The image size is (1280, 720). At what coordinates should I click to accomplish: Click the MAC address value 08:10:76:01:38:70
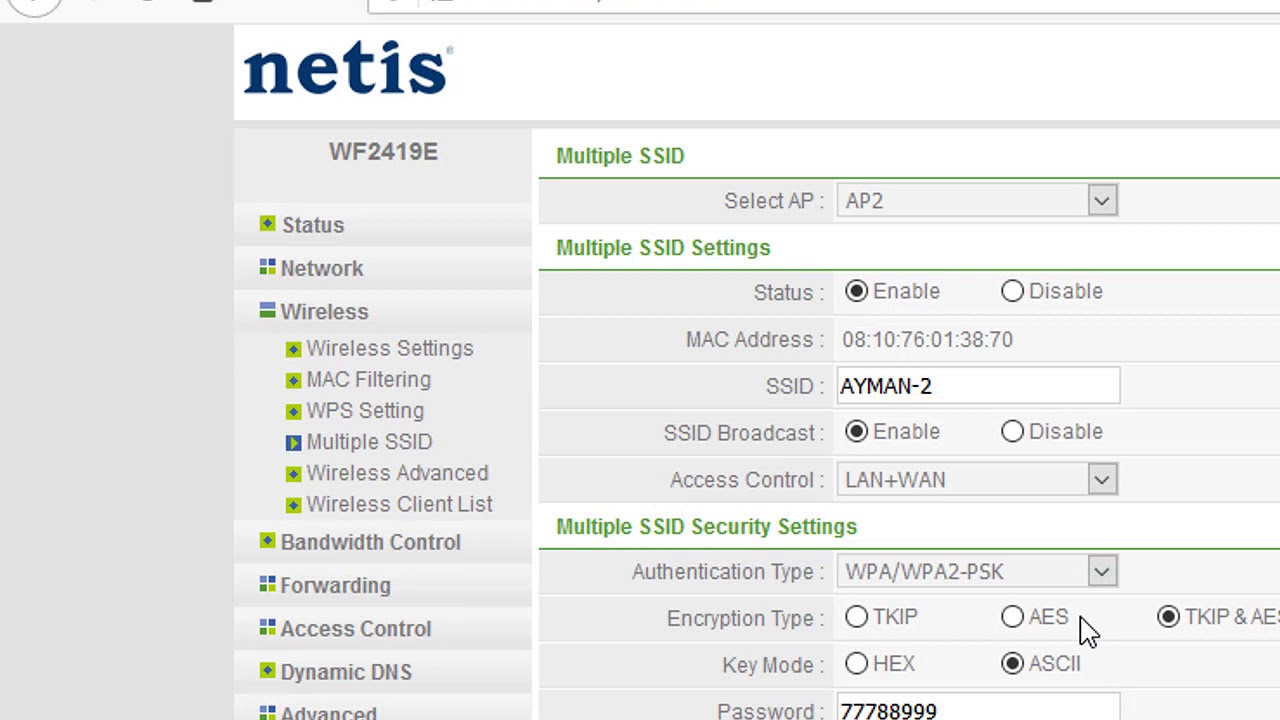click(927, 340)
